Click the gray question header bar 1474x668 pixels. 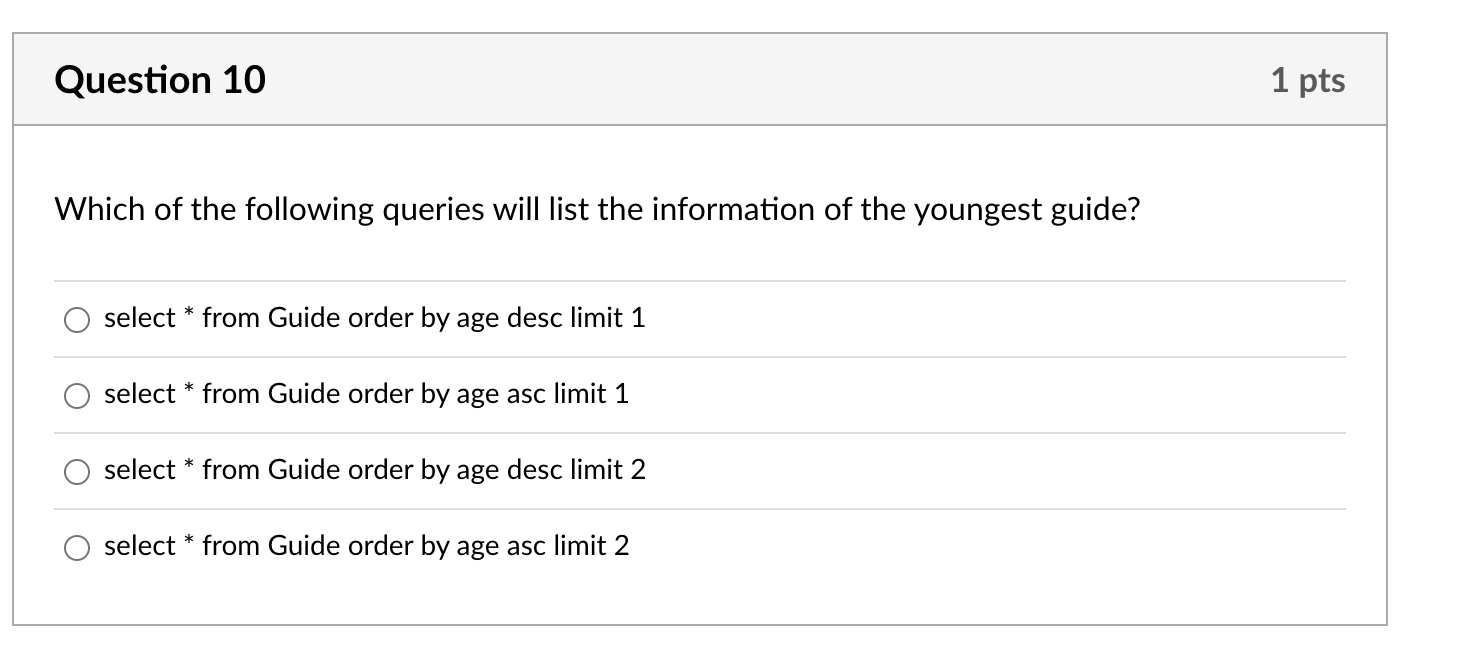[x=700, y=79]
